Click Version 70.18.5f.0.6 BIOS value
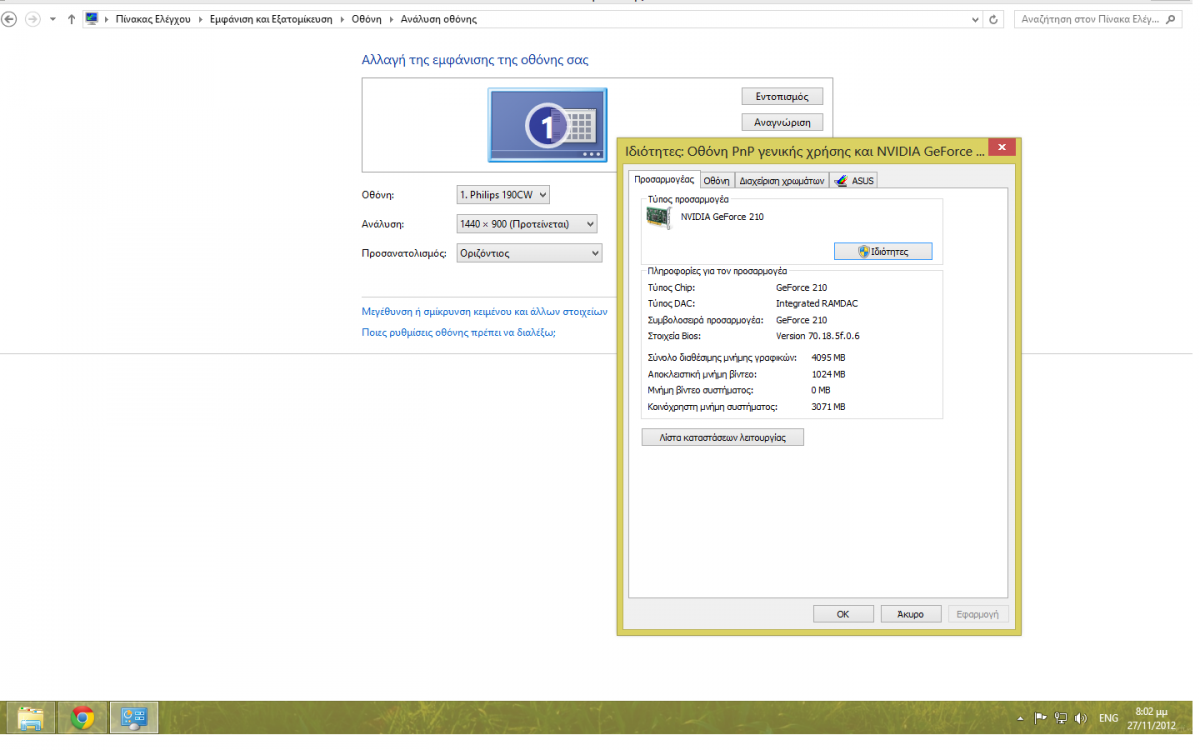Viewport: 1200px width, 750px height. [818, 336]
